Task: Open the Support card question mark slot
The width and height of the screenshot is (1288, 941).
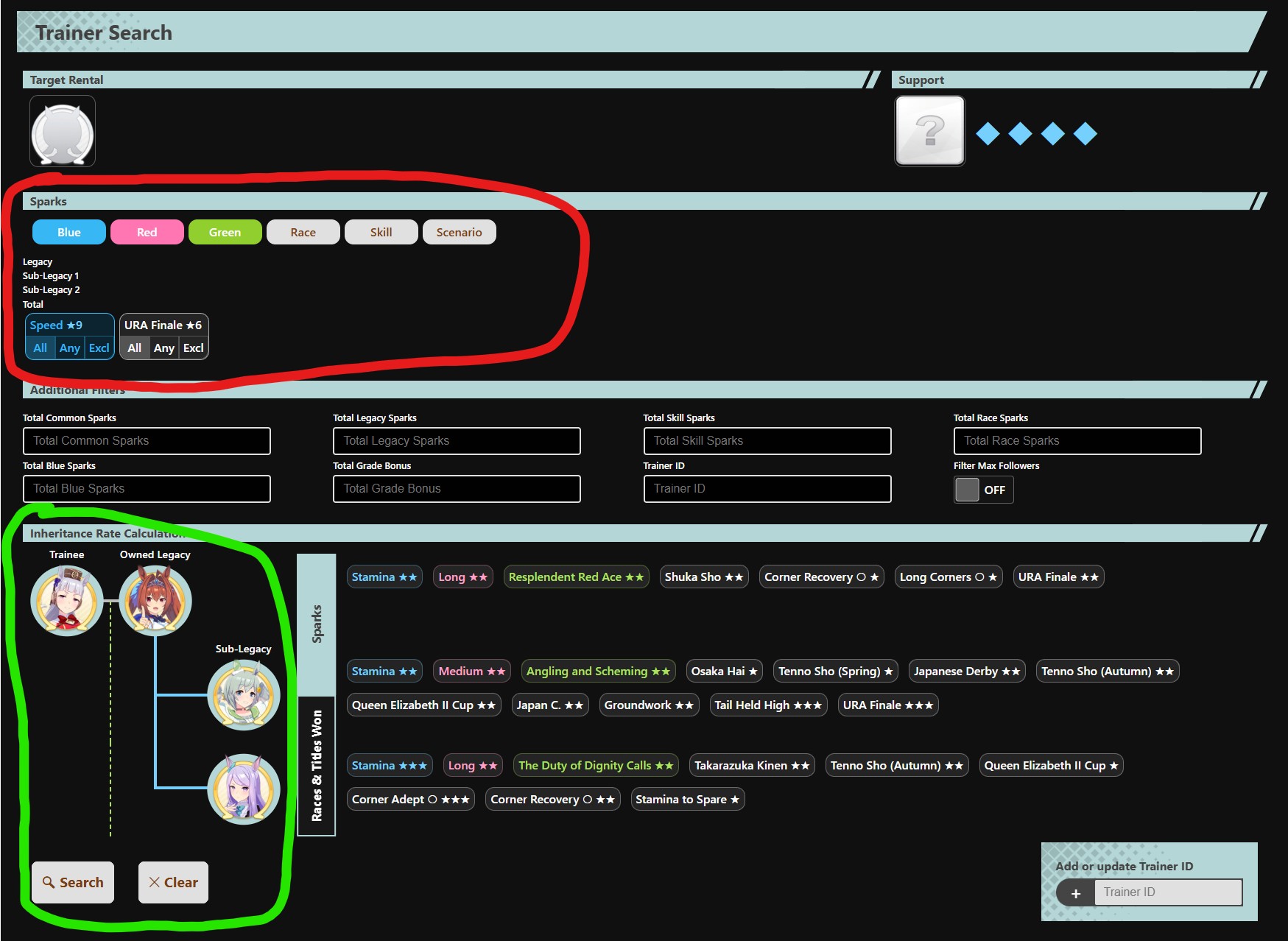Action: [x=929, y=130]
